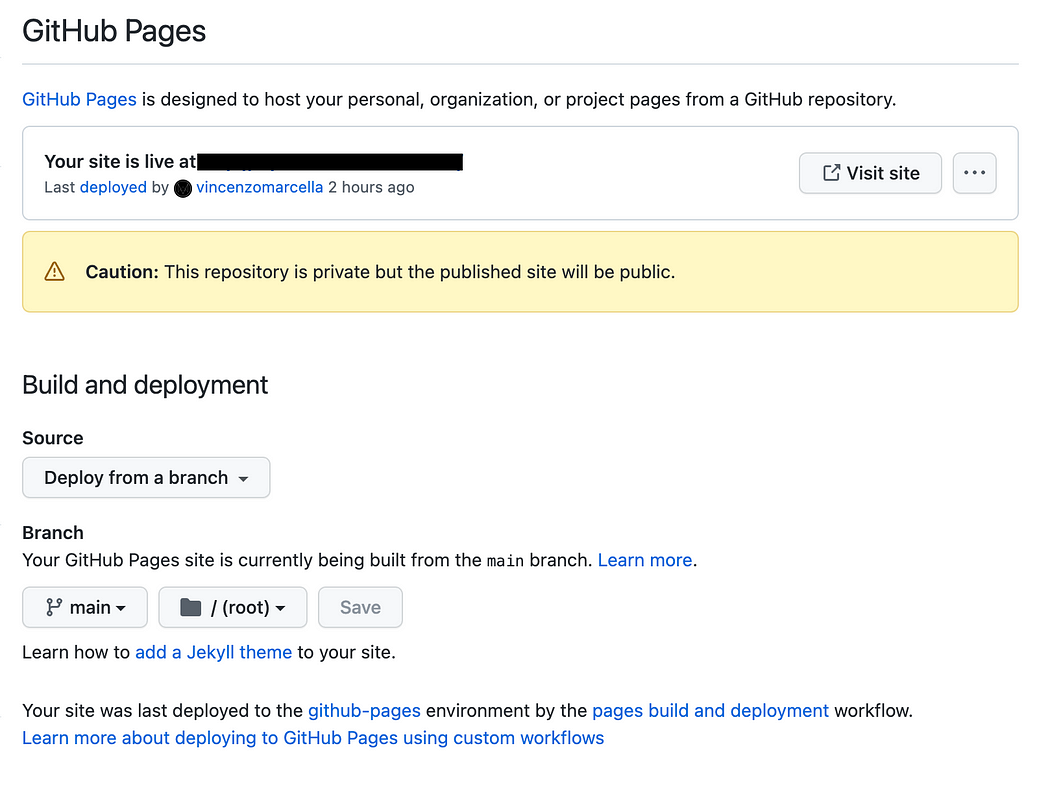Open the Learn more link about branches
1050x790 pixels.
[645, 560]
